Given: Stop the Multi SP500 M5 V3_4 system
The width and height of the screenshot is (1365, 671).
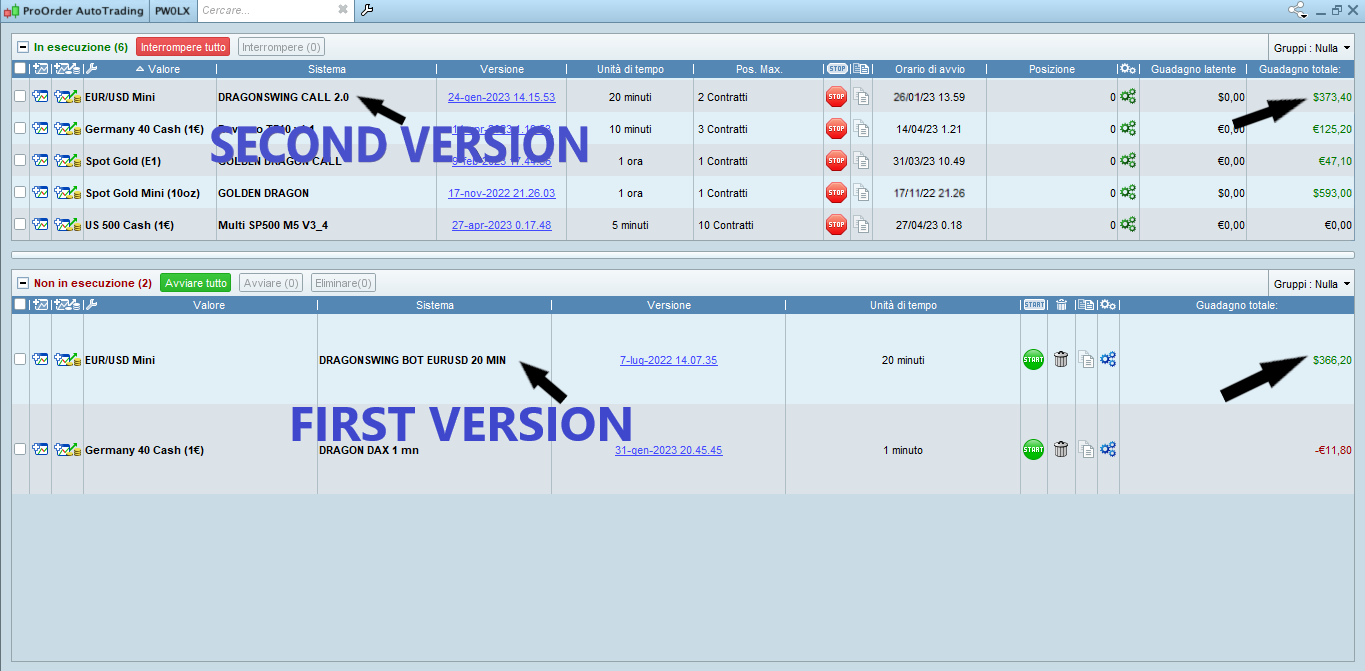Looking at the screenshot, I should coord(836,225).
